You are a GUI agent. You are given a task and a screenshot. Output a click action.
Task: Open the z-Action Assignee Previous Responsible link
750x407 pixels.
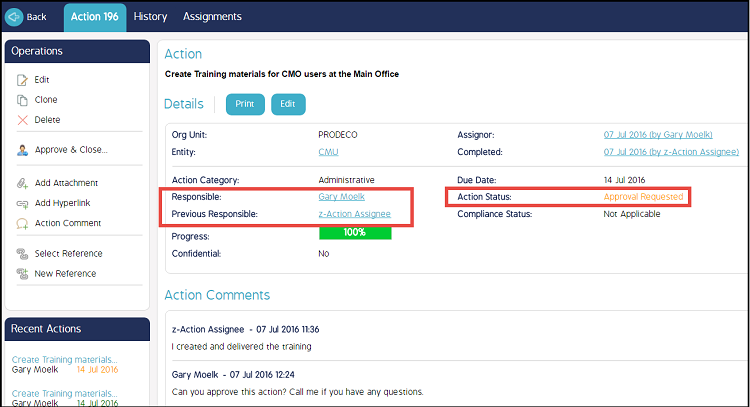tap(354, 214)
